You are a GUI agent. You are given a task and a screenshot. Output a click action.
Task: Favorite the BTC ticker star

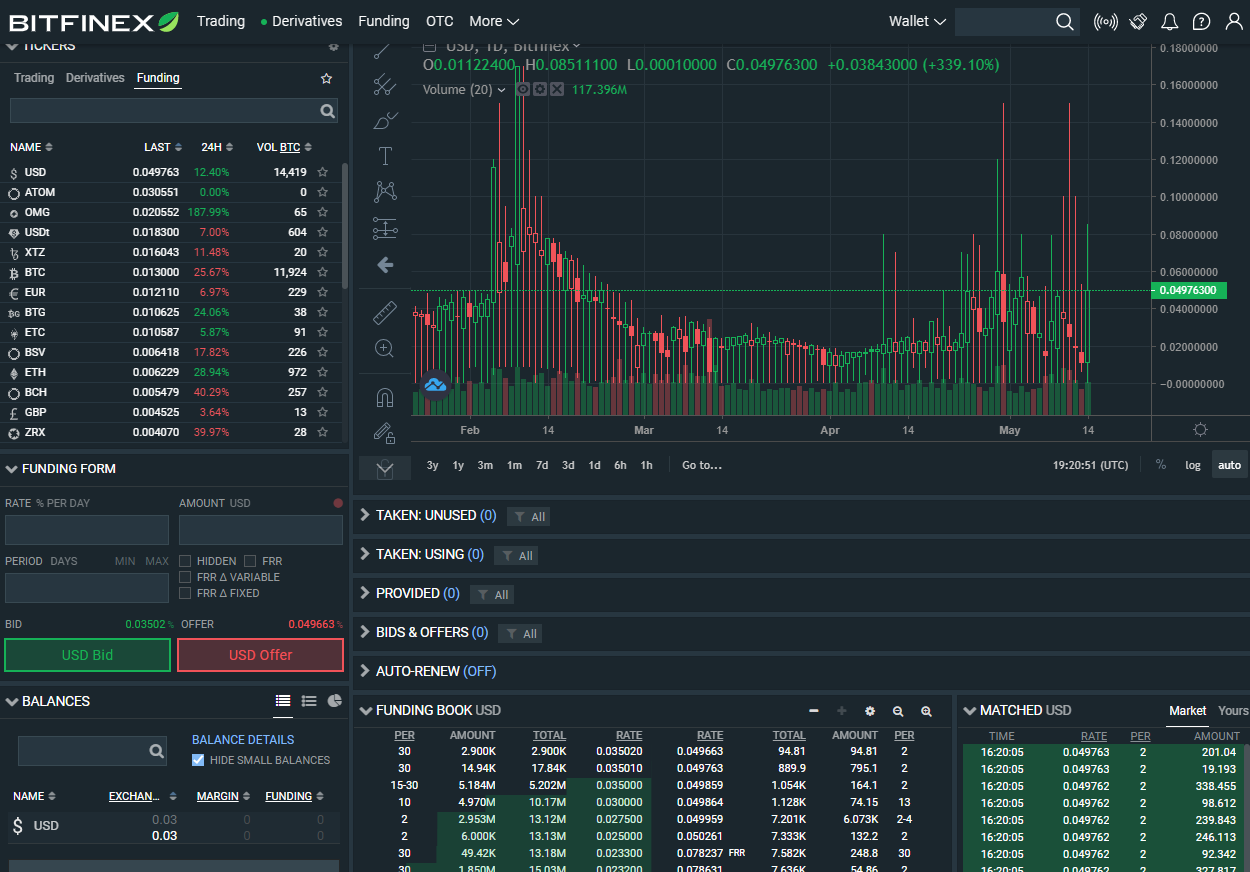(323, 272)
